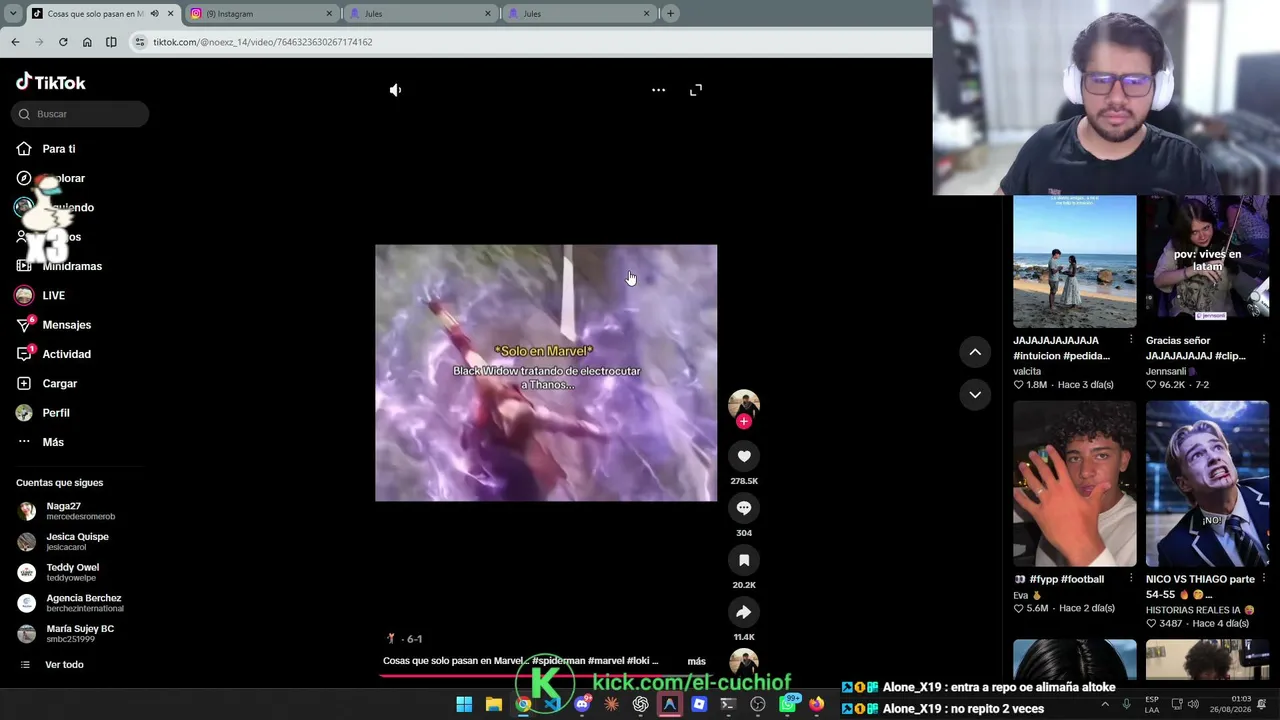Go back in the browser
The image size is (1280, 720).
click(15, 42)
